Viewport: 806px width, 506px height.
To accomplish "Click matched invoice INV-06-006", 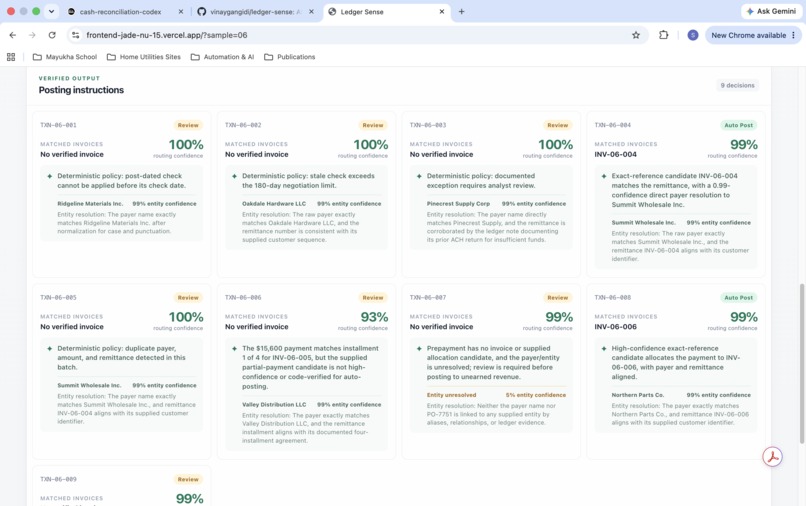I will (x=615, y=327).
